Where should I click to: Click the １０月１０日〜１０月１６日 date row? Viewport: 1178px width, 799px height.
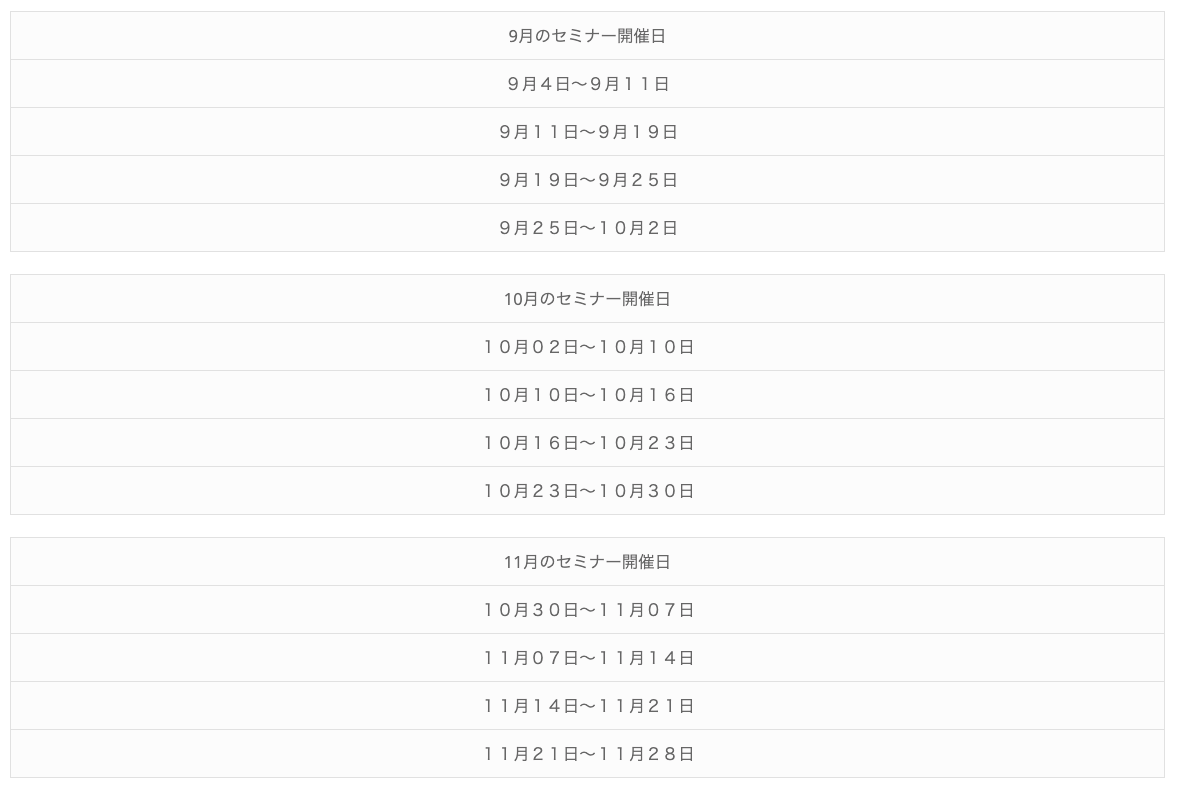pos(587,395)
